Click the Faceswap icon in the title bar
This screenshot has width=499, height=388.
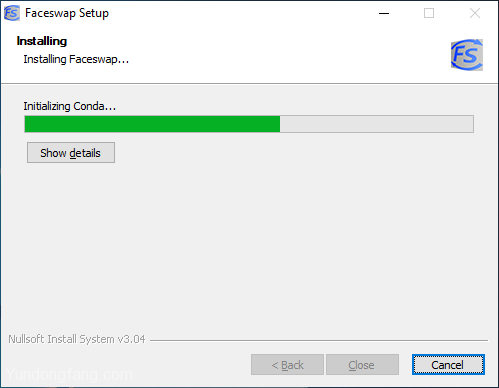point(12,13)
